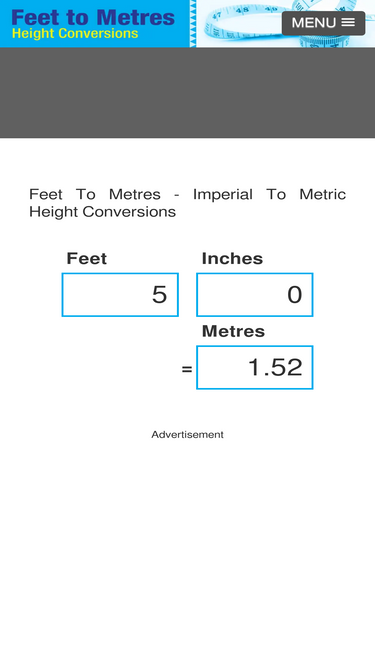Click the Advertisement label text

tap(188, 434)
